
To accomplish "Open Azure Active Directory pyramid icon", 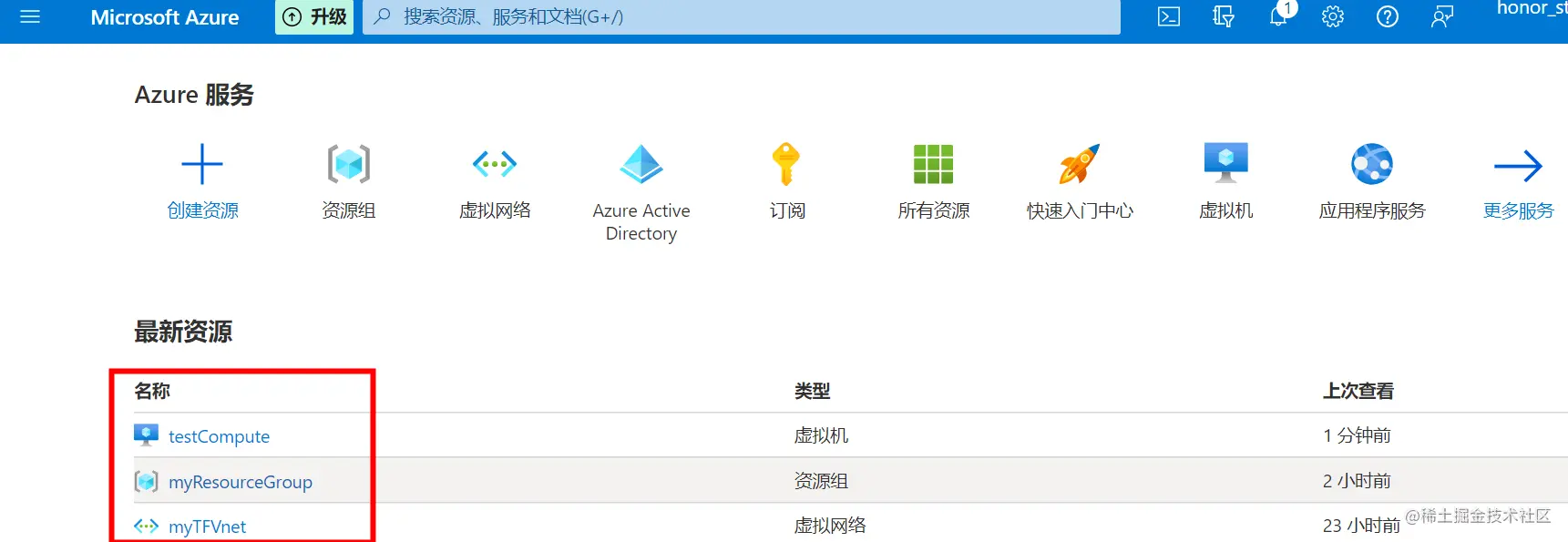I will (x=641, y=165).
